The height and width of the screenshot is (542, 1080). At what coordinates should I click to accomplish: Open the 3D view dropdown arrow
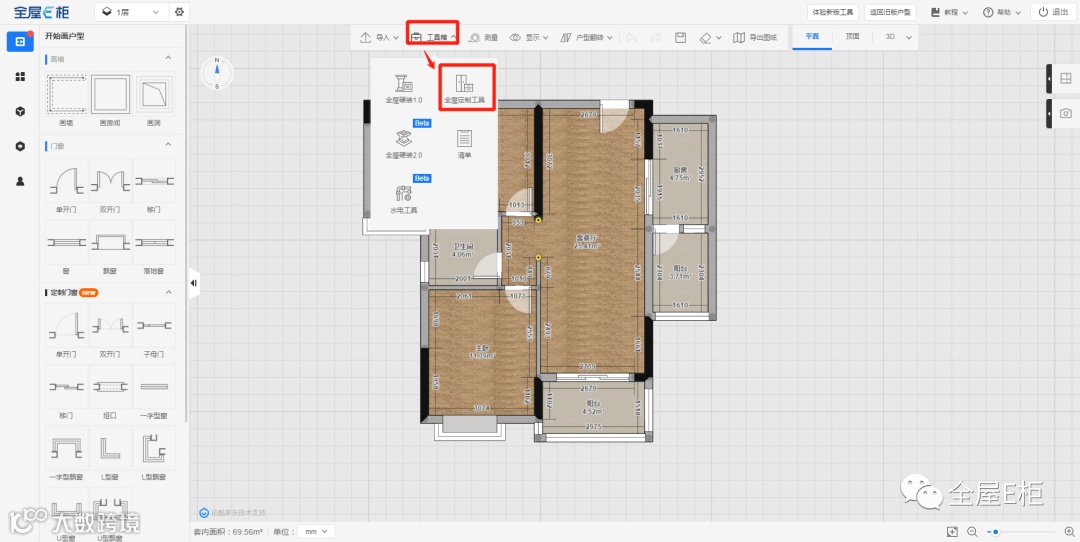[908, 37]
